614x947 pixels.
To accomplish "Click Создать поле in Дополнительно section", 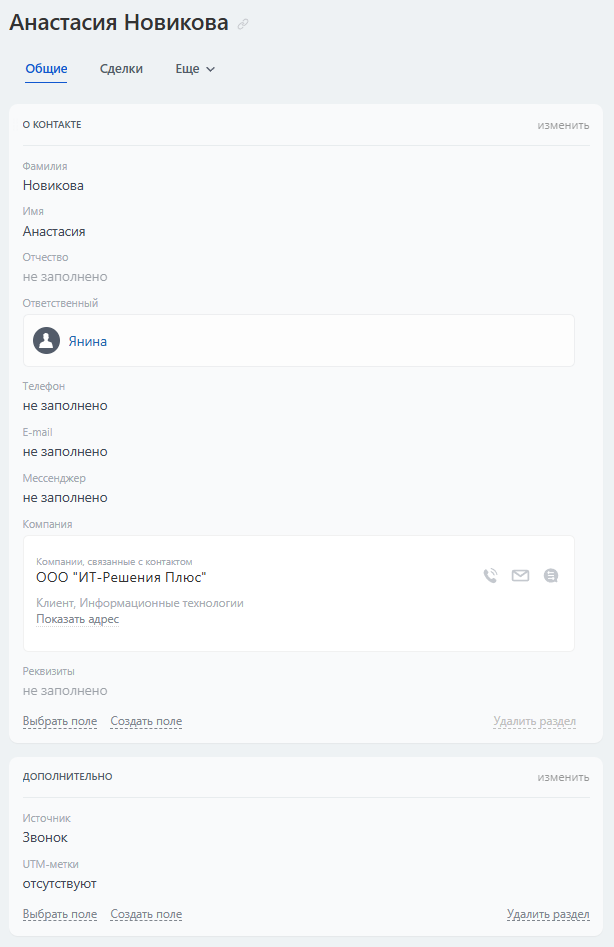I will click(146, 914).
